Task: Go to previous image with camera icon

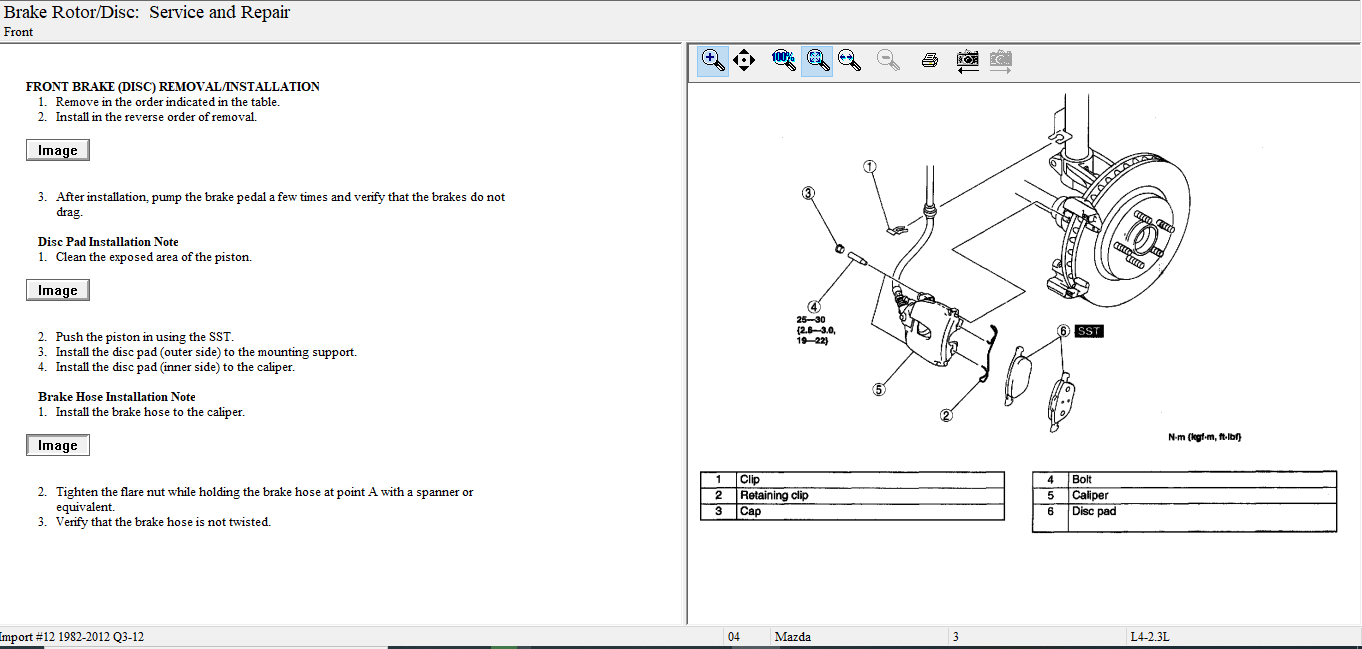Action: click(x=967, y=60)
